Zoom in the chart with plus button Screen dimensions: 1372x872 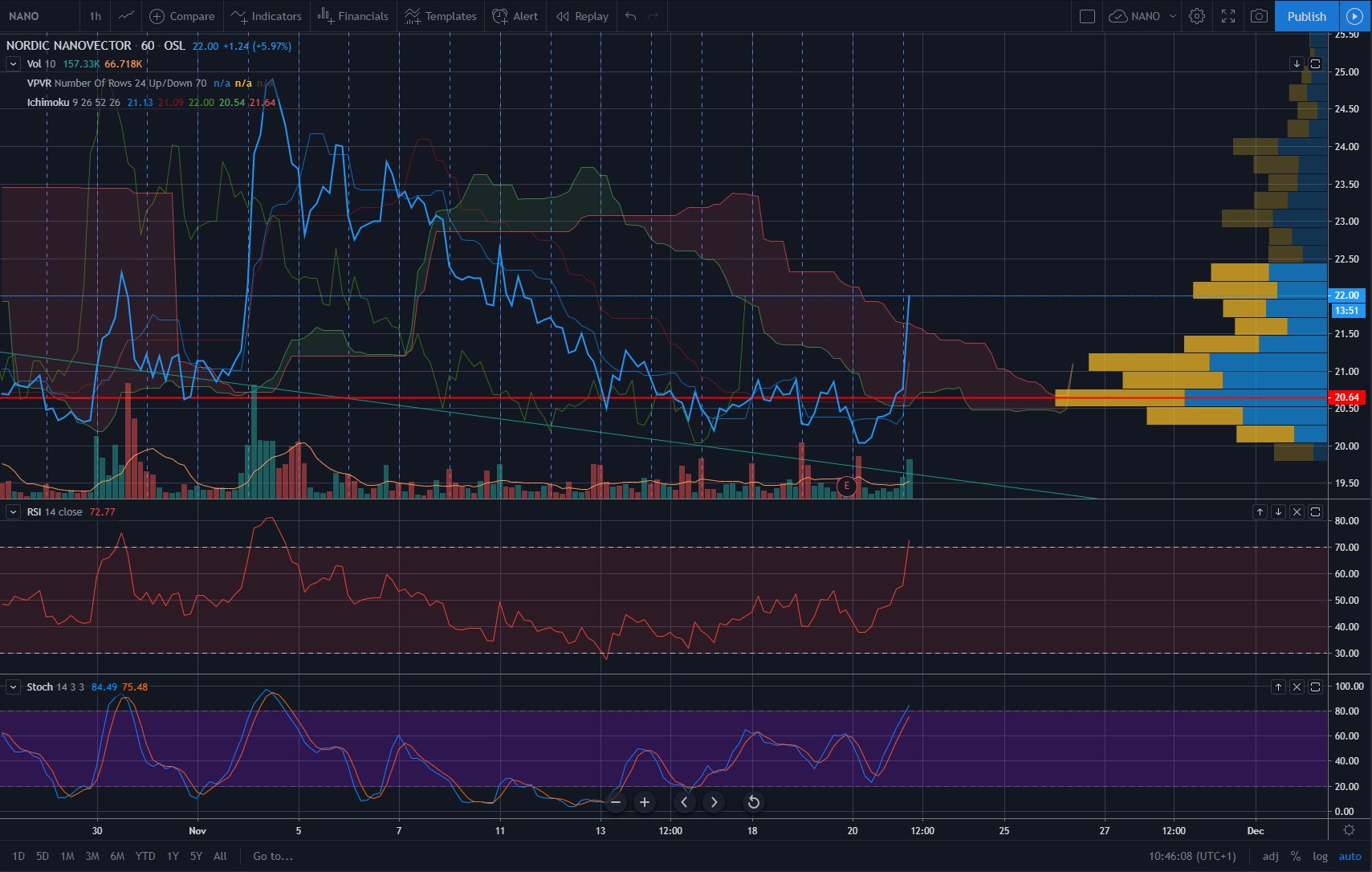pyautogui.click(x=645, y=801)
